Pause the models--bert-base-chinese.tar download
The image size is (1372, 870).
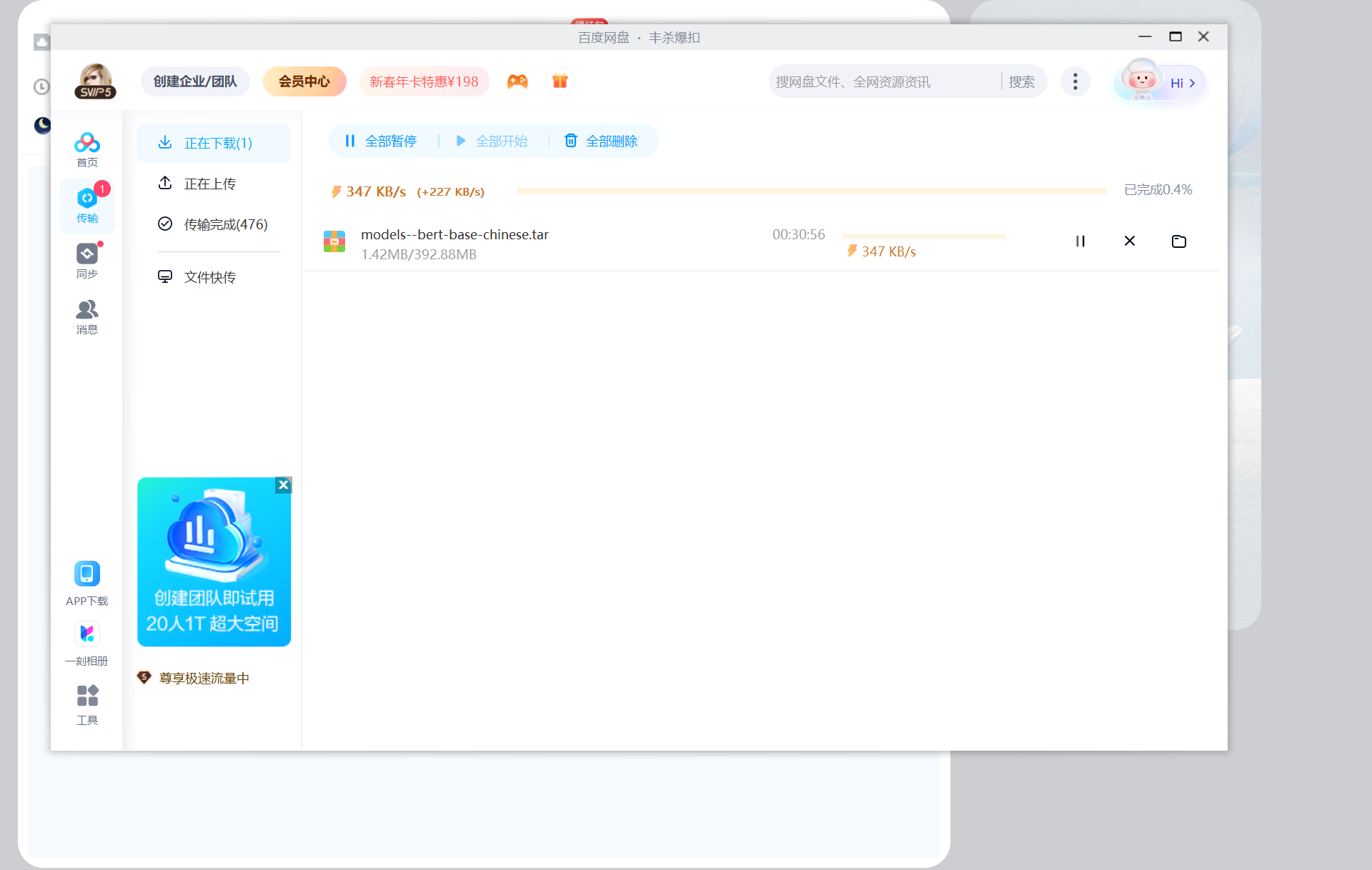tap(1081, 241)
